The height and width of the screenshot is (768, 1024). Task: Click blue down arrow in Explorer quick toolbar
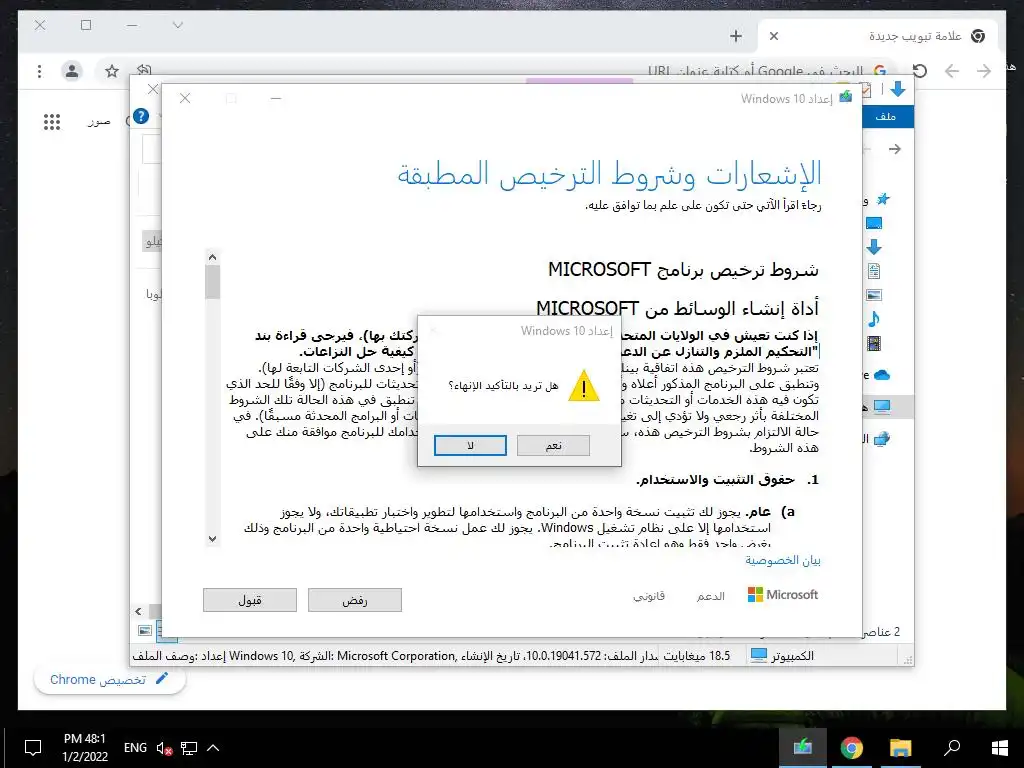898,89
